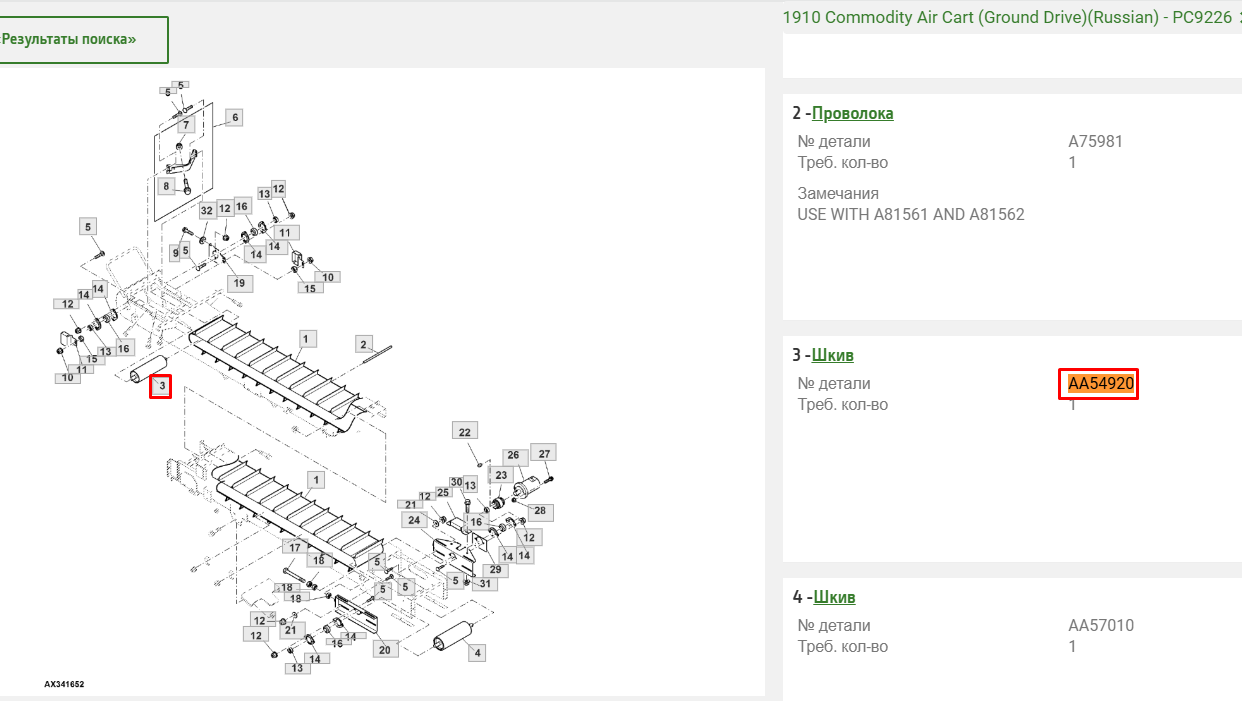Select callout 29 in the diagram
Viewport: 1242px width, 701px height.
(x=495, y=570)
